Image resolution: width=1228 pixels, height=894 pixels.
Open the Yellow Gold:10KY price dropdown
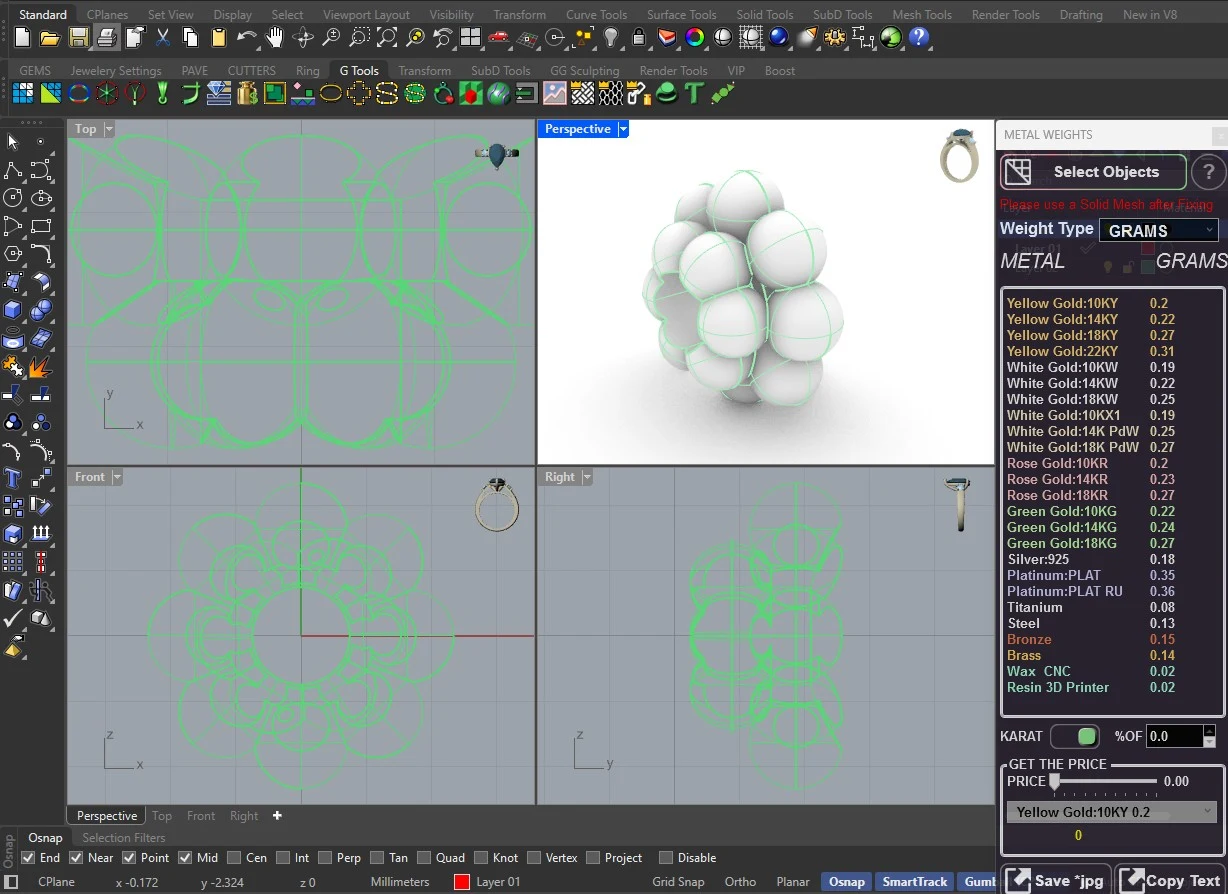[x=1111, y=812]
